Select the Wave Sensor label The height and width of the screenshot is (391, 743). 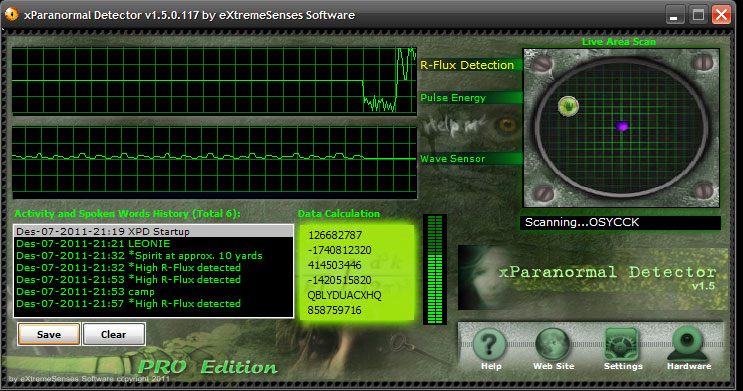click(453, 159)
